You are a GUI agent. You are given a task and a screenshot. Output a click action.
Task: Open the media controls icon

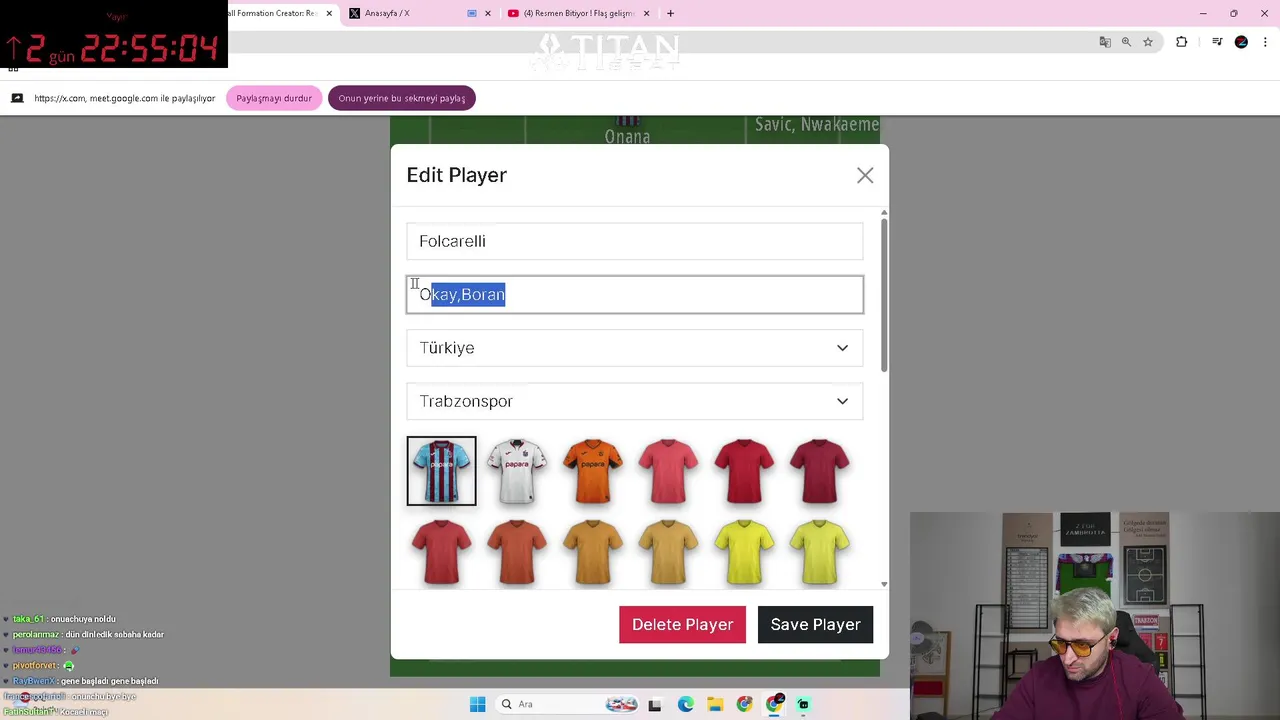coord(1217,42)
